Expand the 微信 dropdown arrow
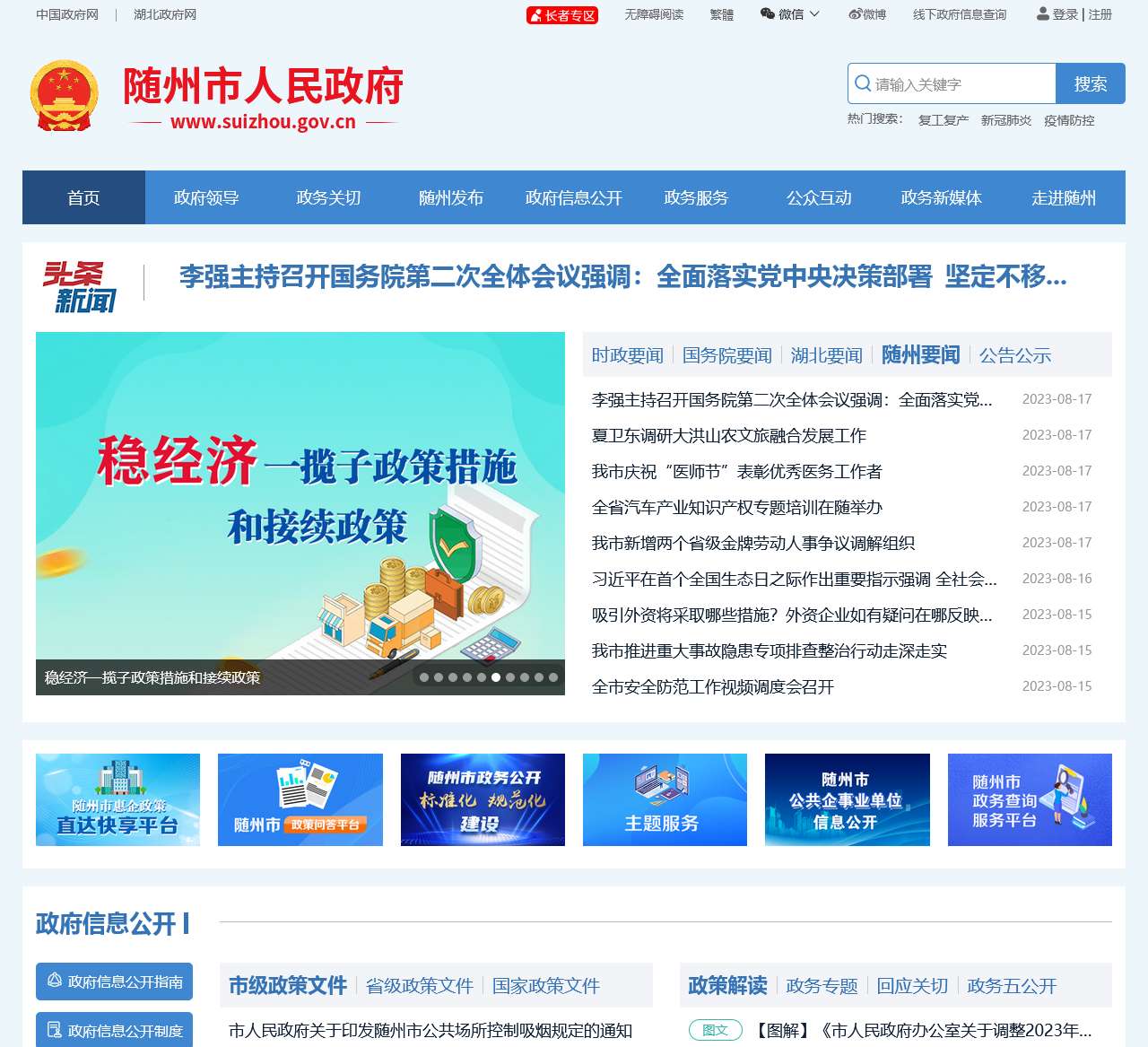The image size is (1148, 1047). (814, 14)
